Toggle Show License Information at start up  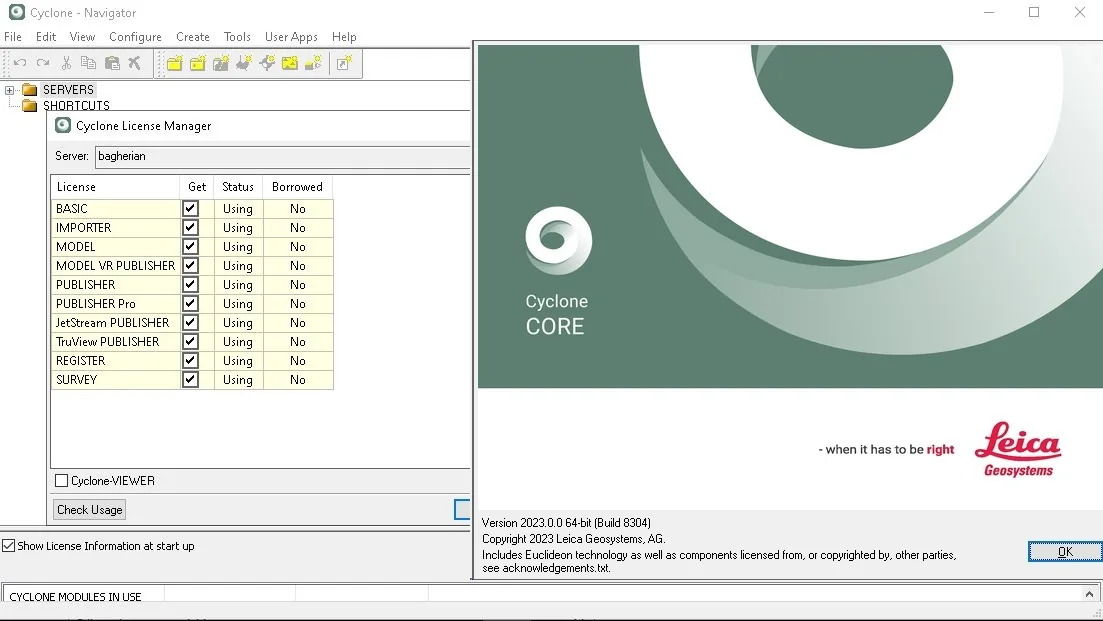[8, 546]
